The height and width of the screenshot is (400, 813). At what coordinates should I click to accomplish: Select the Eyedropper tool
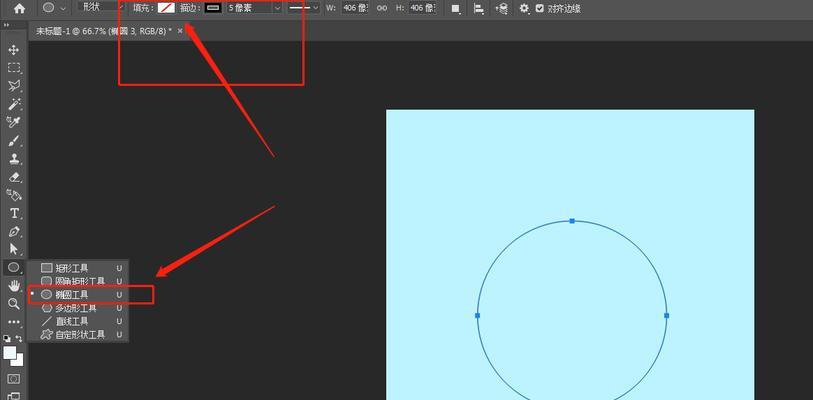coord(14,122)
